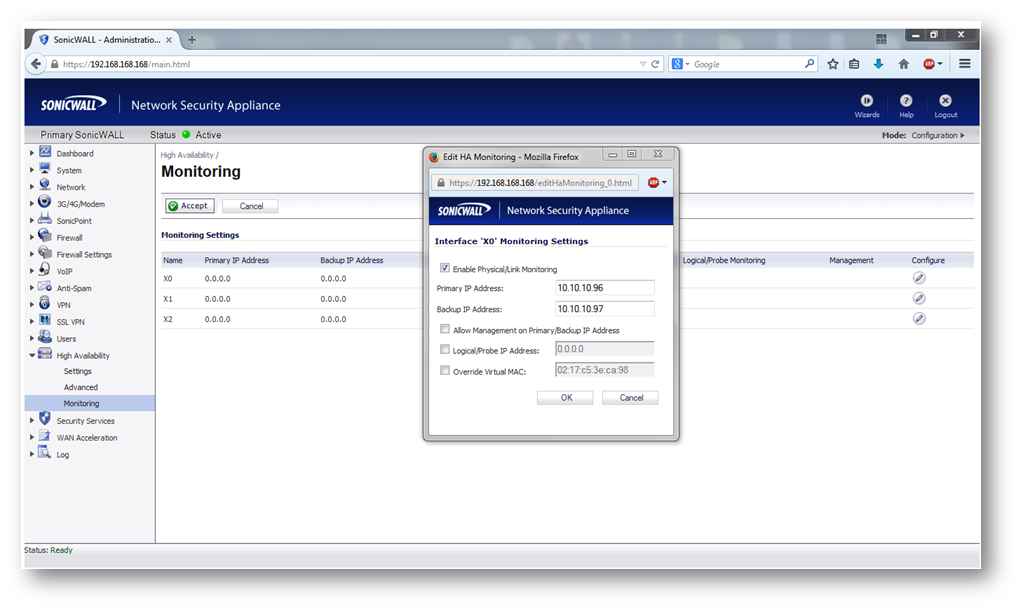Click the bookmark star icon
The height and width of the screenshot is (611, 1023).
tap(832, 64)
